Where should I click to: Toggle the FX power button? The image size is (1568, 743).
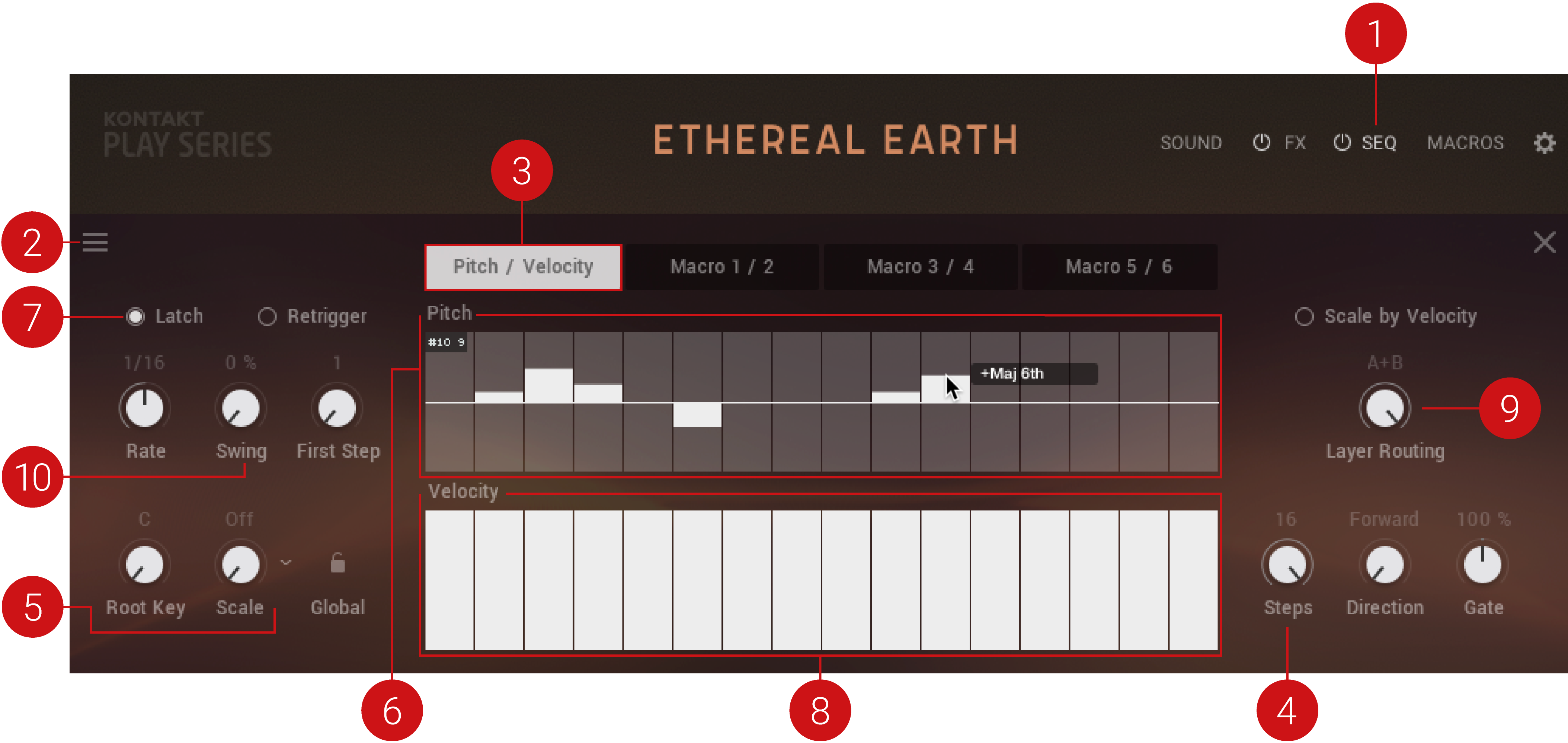[1261, 142]
